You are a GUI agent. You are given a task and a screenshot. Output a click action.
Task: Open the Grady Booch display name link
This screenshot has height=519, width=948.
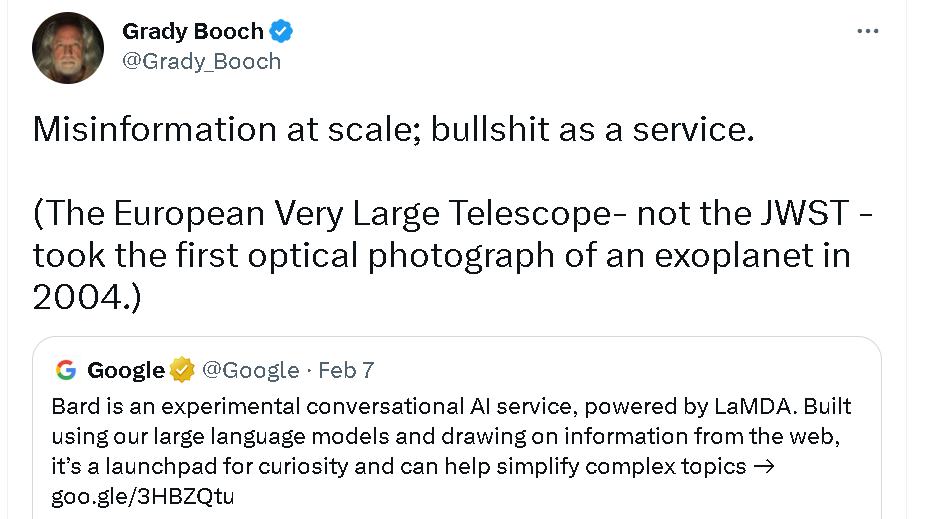(193, 32)
